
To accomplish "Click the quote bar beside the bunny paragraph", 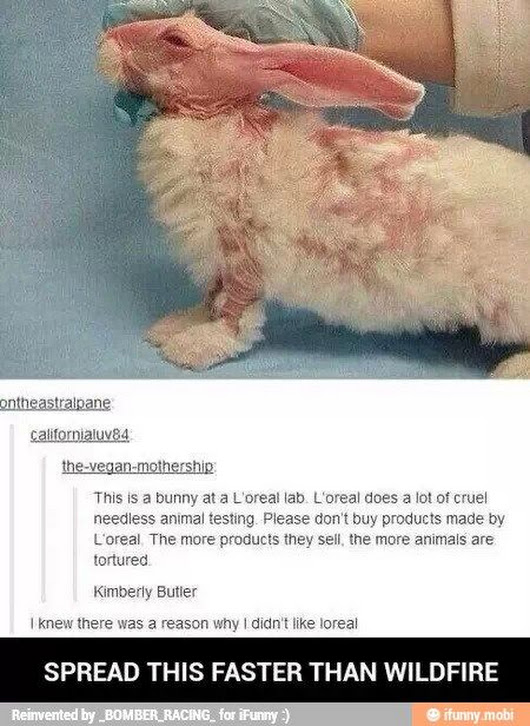I will point(76,544).
